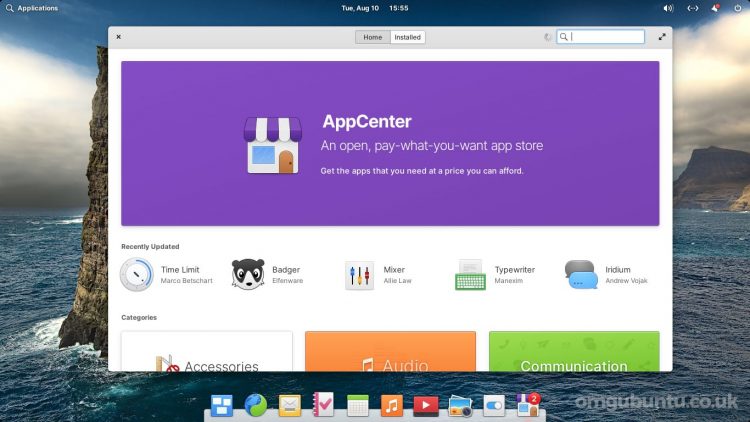
Task: Open the Communication category card
Action: click(x=574, y=351)
